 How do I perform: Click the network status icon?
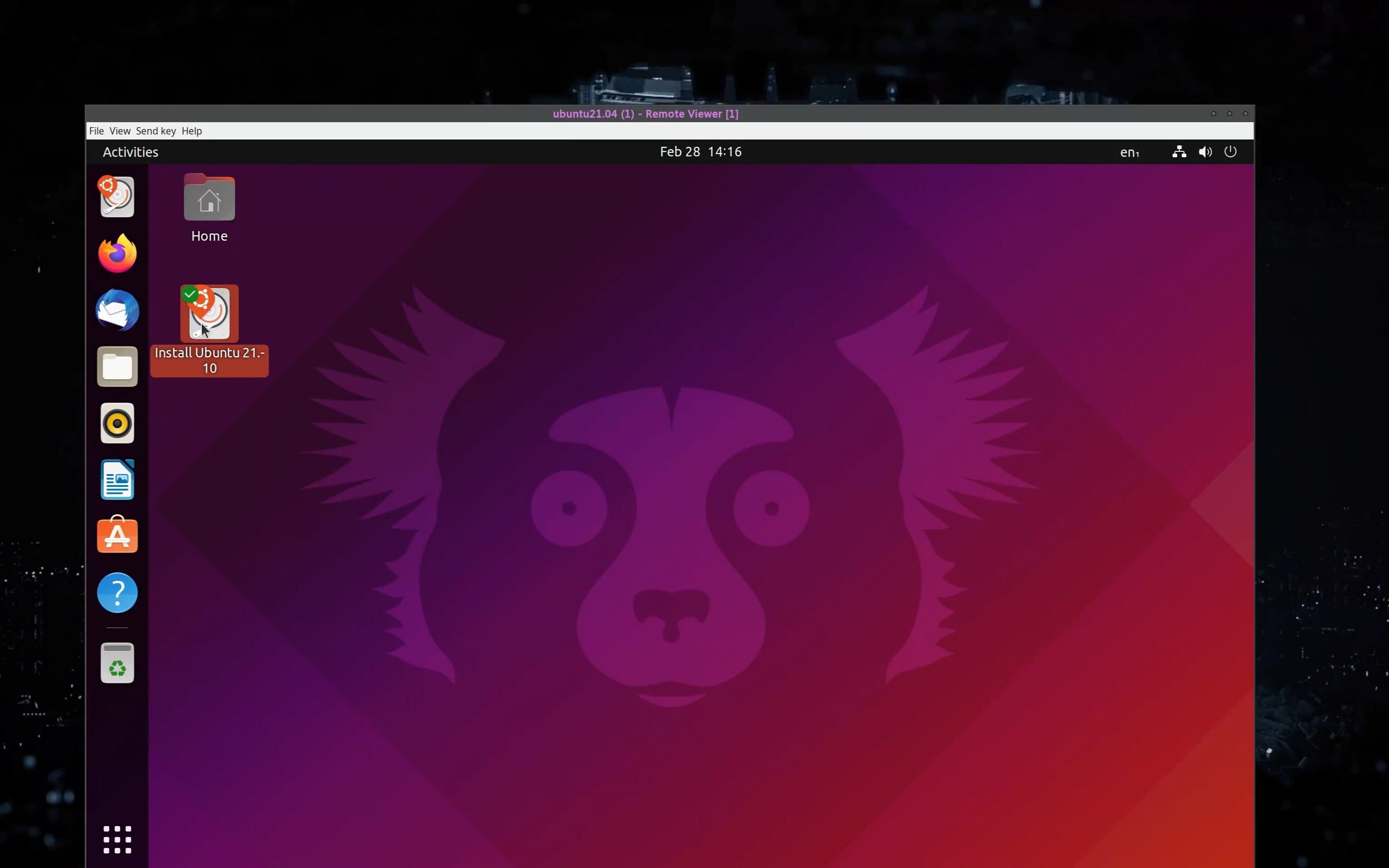point(1178,151)
